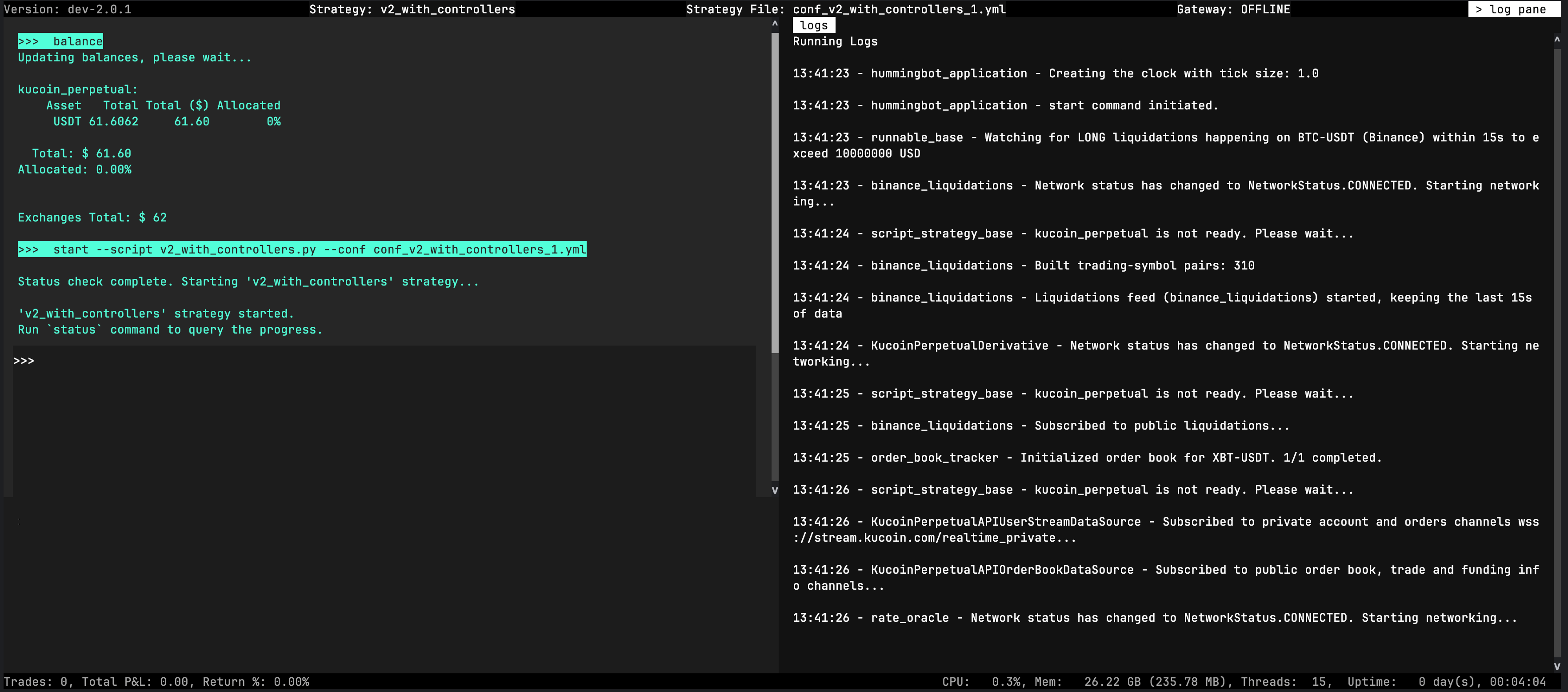Click the highlighted balance command line

click(x=60, y=41)
